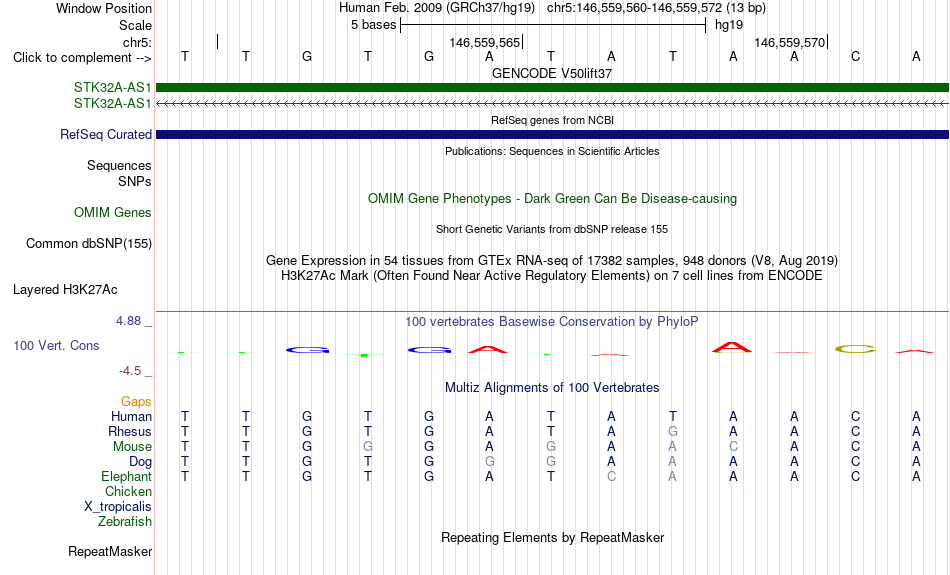The width and height of the screenshot is (950, 575).
Task: Select the Elephant species label
Action: click(126, 476)
